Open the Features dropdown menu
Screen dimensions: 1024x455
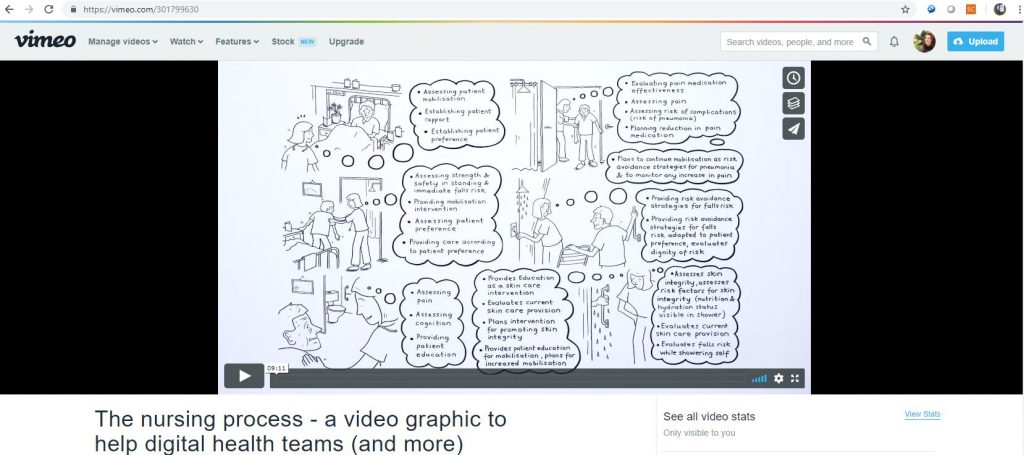237,42
